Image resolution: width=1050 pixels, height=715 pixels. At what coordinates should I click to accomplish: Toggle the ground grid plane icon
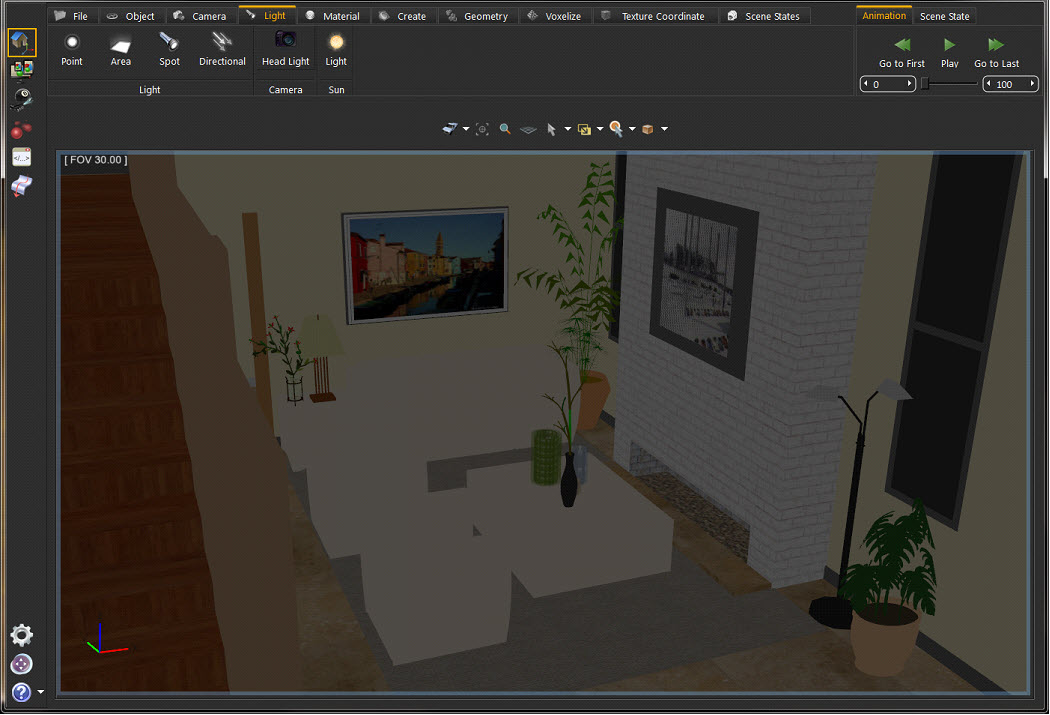[528, 129]
